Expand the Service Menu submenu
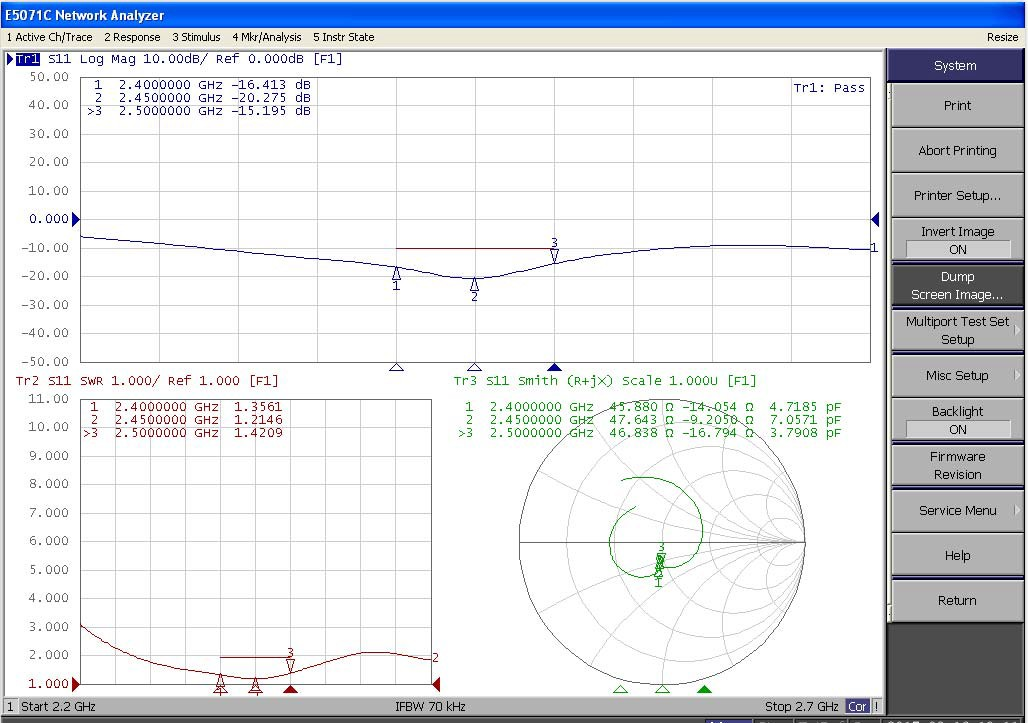Image resolution: width=1028 pixels, height=723 pixels. tap(957, 510)
